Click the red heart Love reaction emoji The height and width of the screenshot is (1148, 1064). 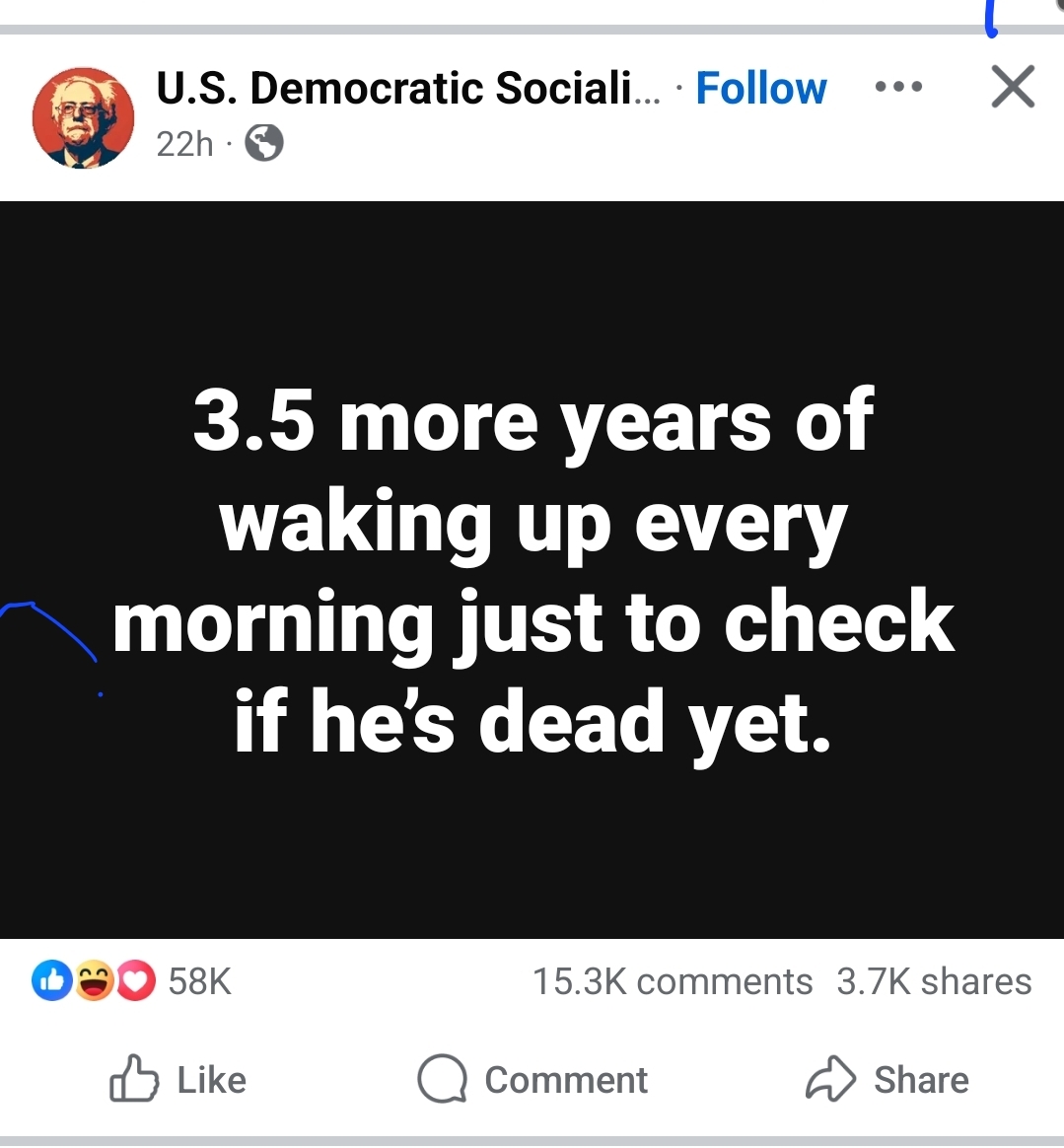point(137,980)
